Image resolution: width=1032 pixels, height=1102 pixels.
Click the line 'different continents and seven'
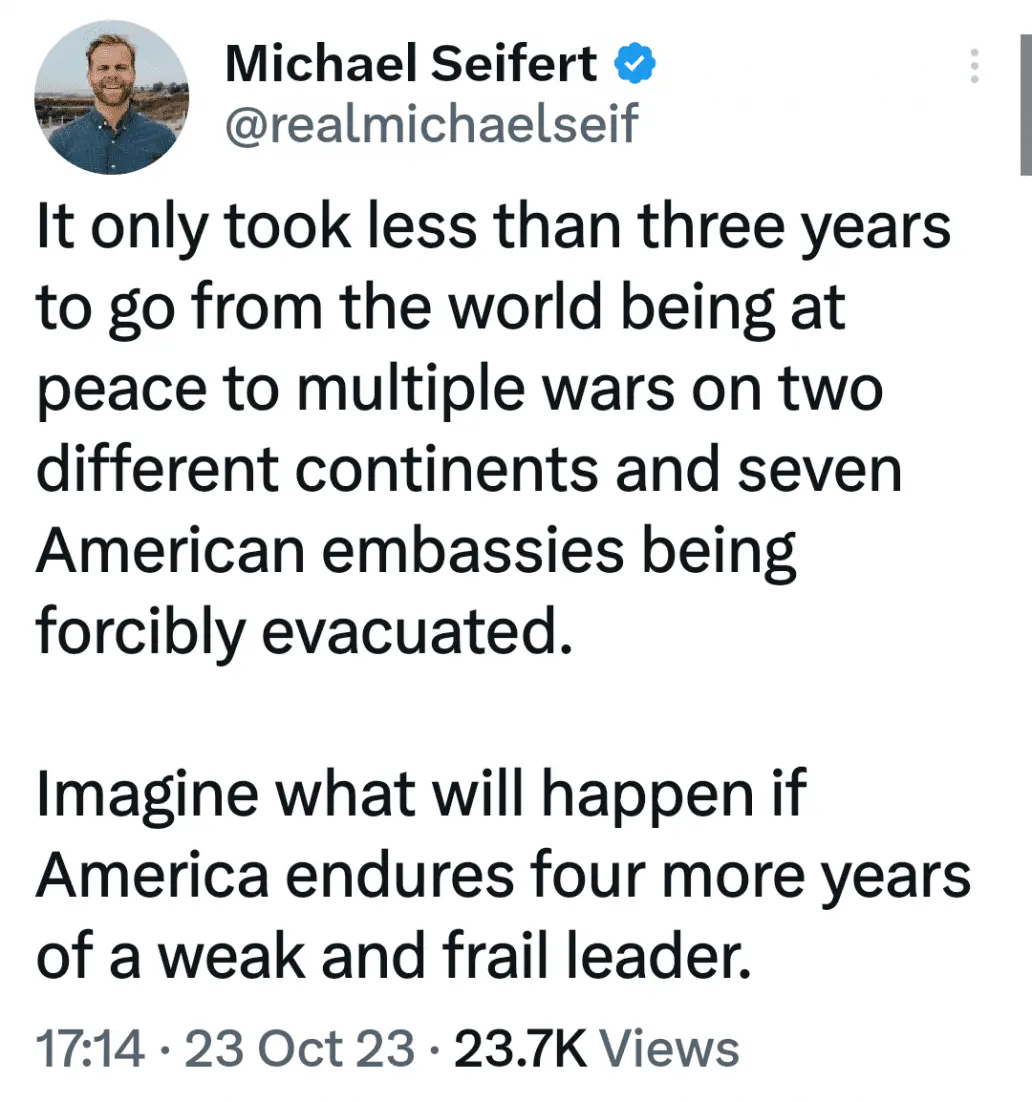pyautogui.click(x=469, y=470)
